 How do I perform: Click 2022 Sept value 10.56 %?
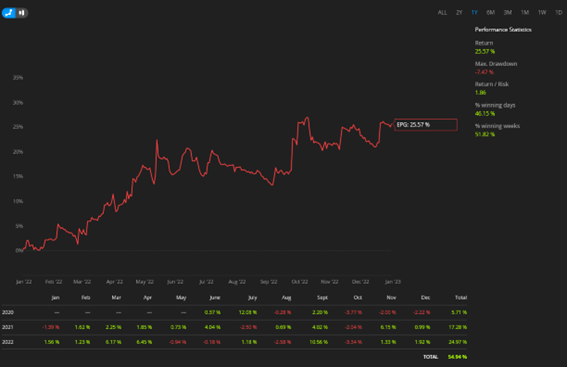point(319,342)
